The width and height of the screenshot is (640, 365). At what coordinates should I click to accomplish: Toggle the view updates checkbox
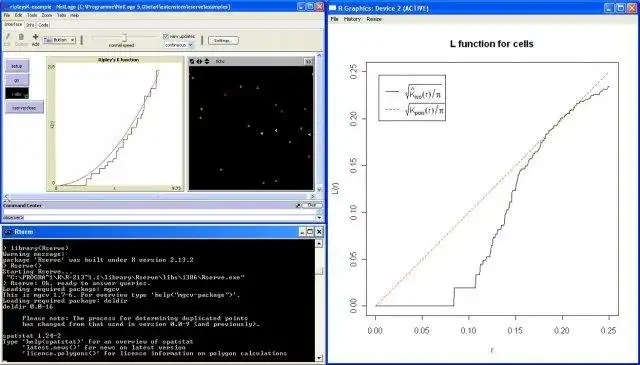tap(166, 36)
